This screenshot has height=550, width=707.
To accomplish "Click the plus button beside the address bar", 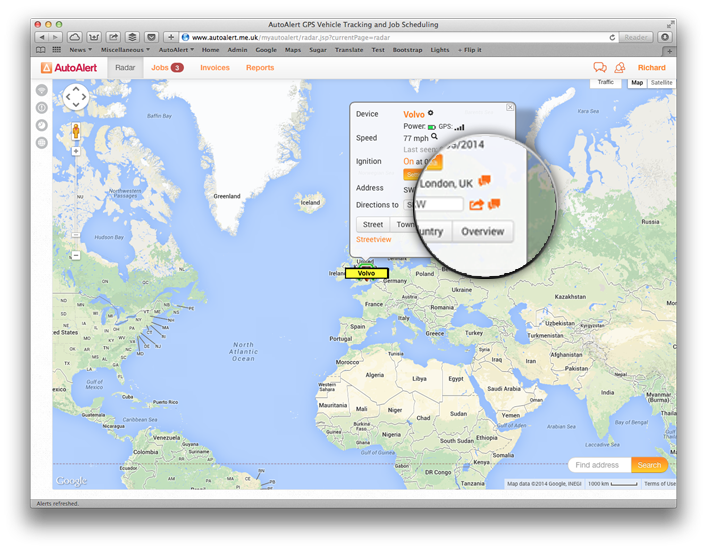I will point(170,37).
